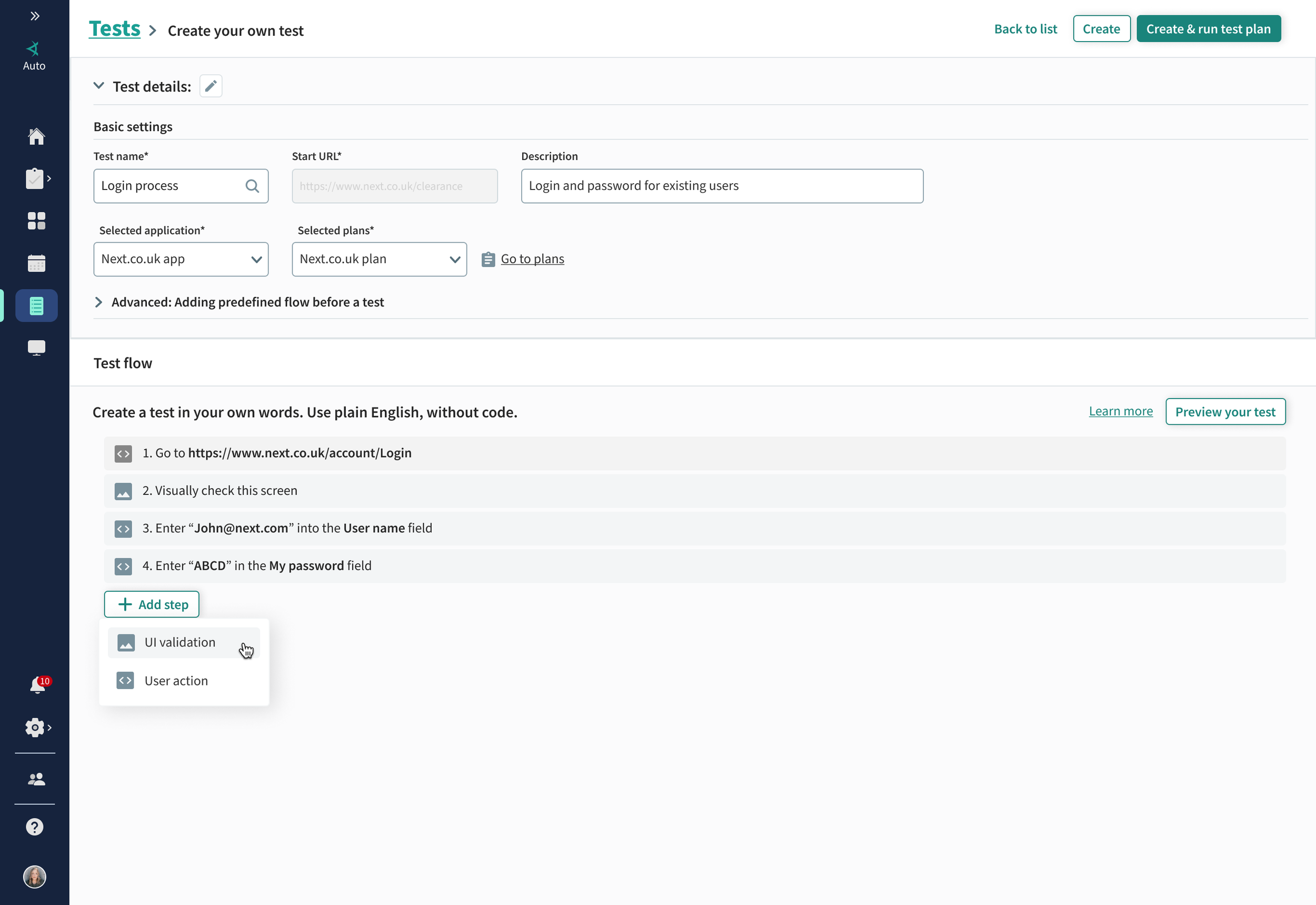Go to Tests breadcrumb link
The height and width of the screenshot is (905, 1316).
click(x=115, y=28)
